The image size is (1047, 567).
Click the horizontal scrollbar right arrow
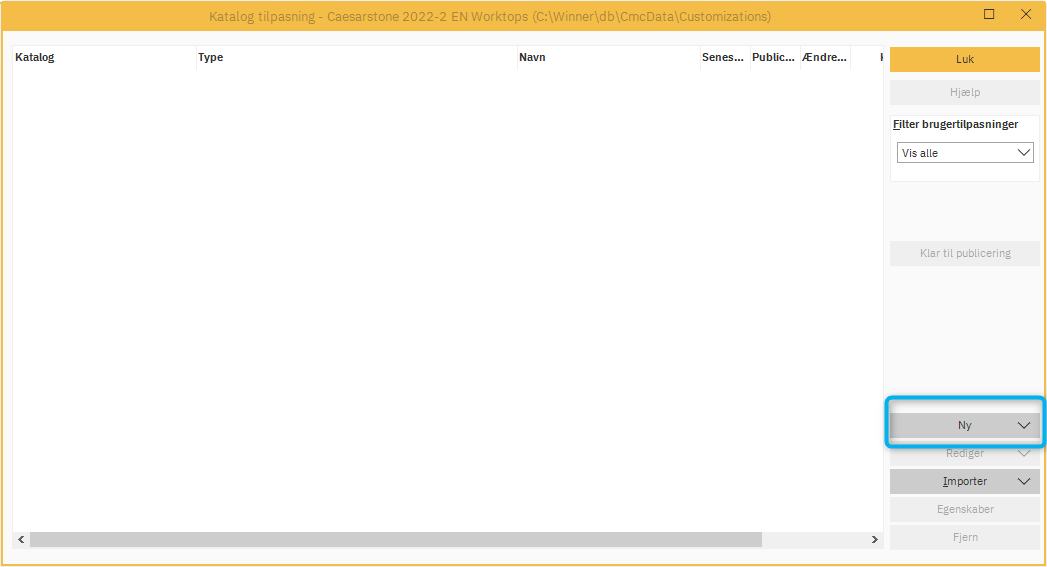point(875,539)
